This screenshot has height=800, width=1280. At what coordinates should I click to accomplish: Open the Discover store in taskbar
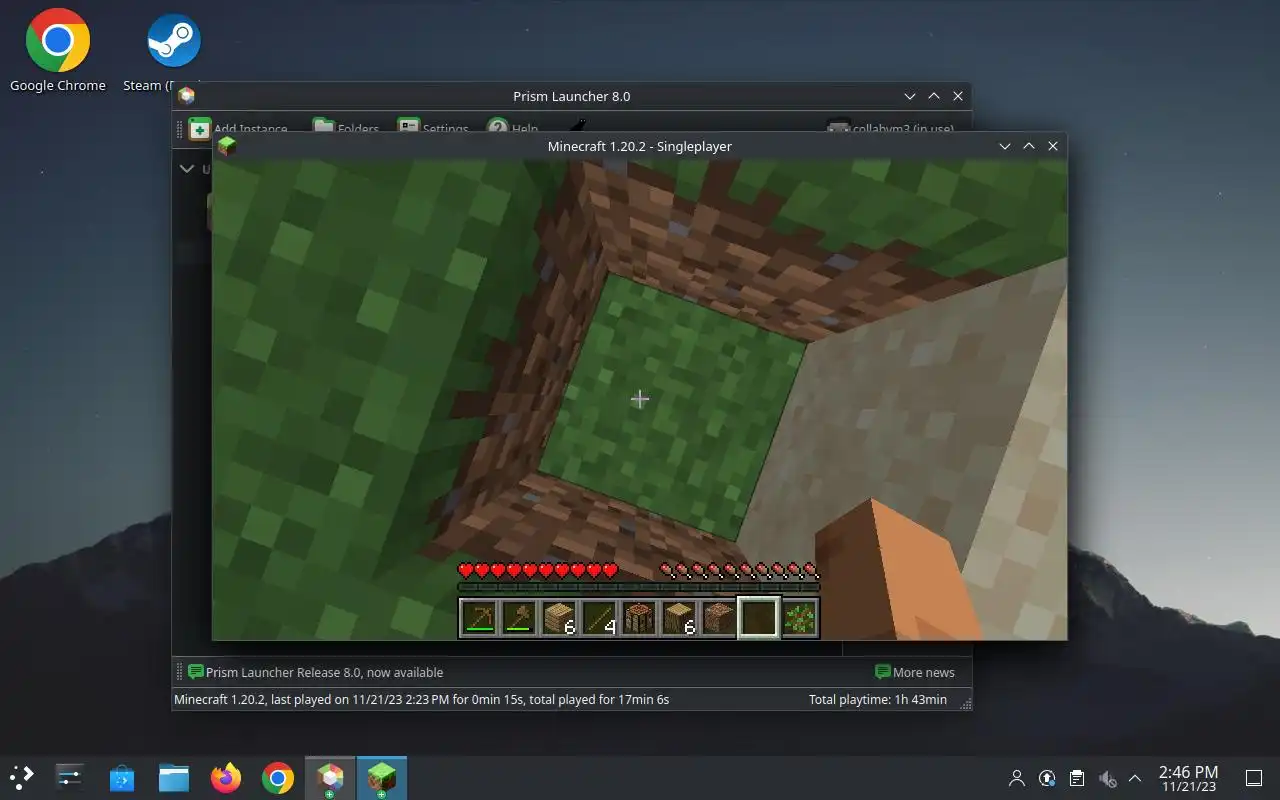coord(122,778)
